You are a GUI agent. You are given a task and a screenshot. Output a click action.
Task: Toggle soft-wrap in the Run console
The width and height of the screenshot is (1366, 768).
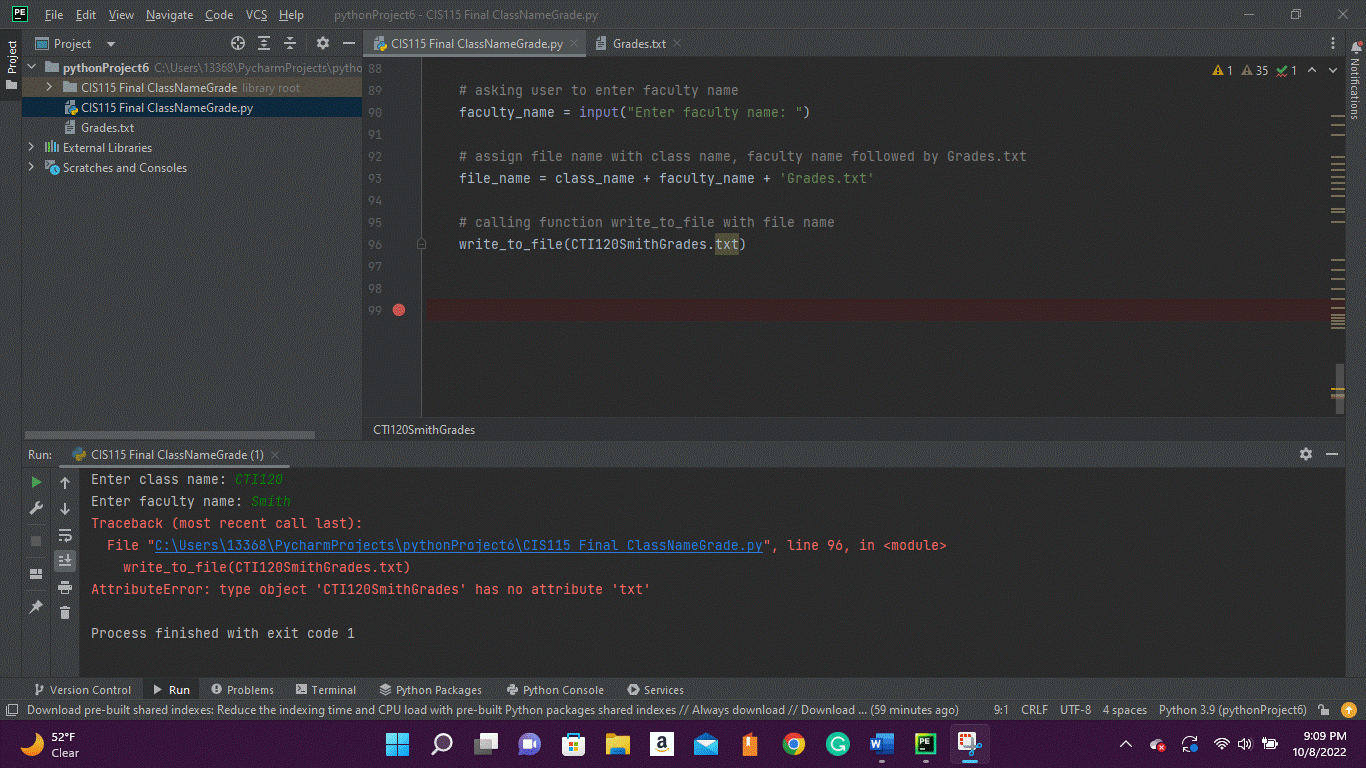coord(65,535)
